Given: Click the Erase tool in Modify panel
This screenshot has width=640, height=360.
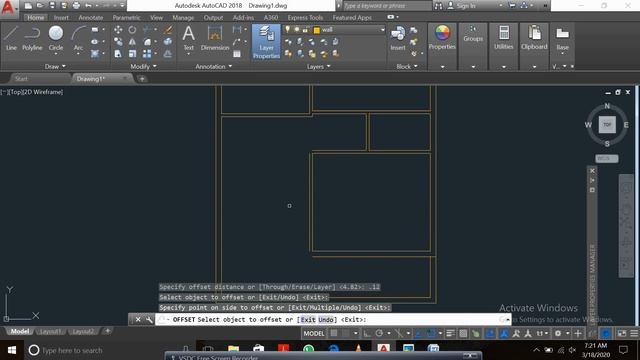Looking at the screenshot, I should coord(168,30).
